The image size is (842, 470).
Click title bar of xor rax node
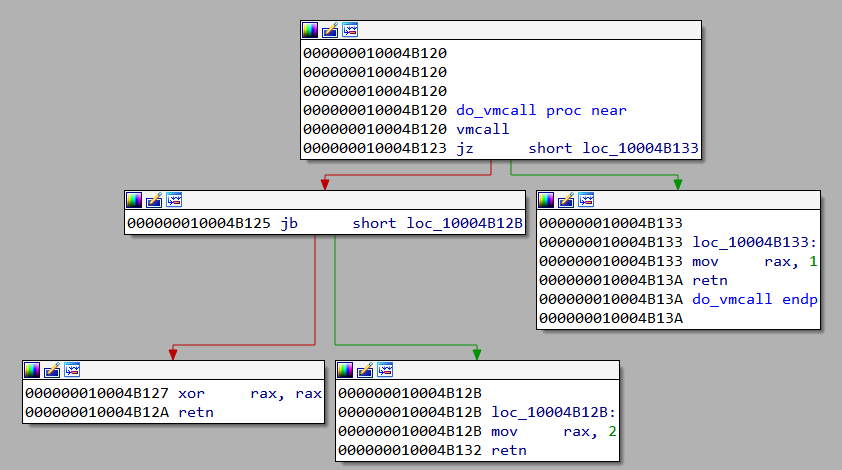coord(173,370)
